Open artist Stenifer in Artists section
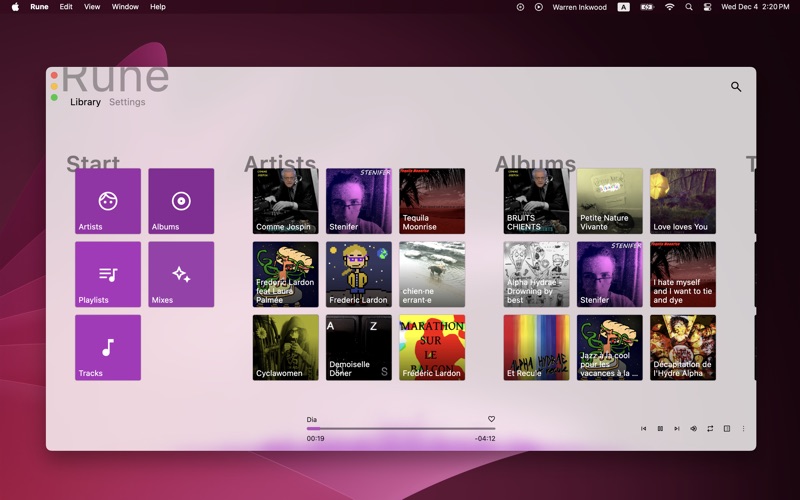The width and height of the screenshot is (800, 500). click(359, 201)
